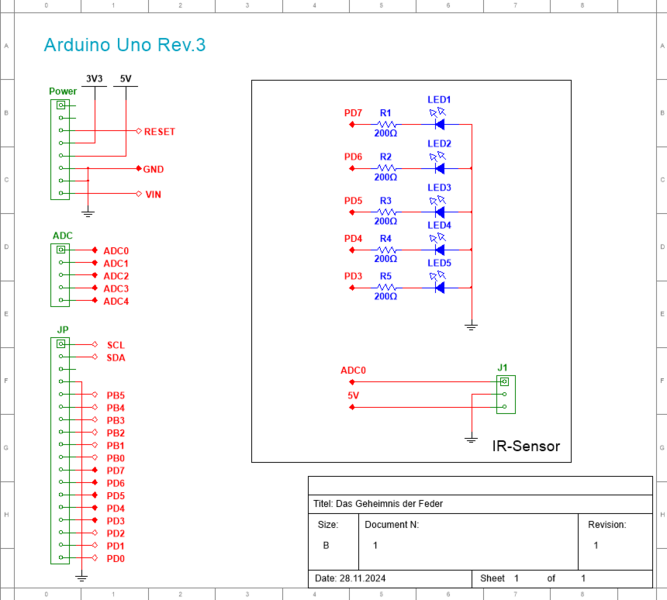Select the PD7 port next to R1
This screenshot has width=667, height=600.
tap(353, 114)
